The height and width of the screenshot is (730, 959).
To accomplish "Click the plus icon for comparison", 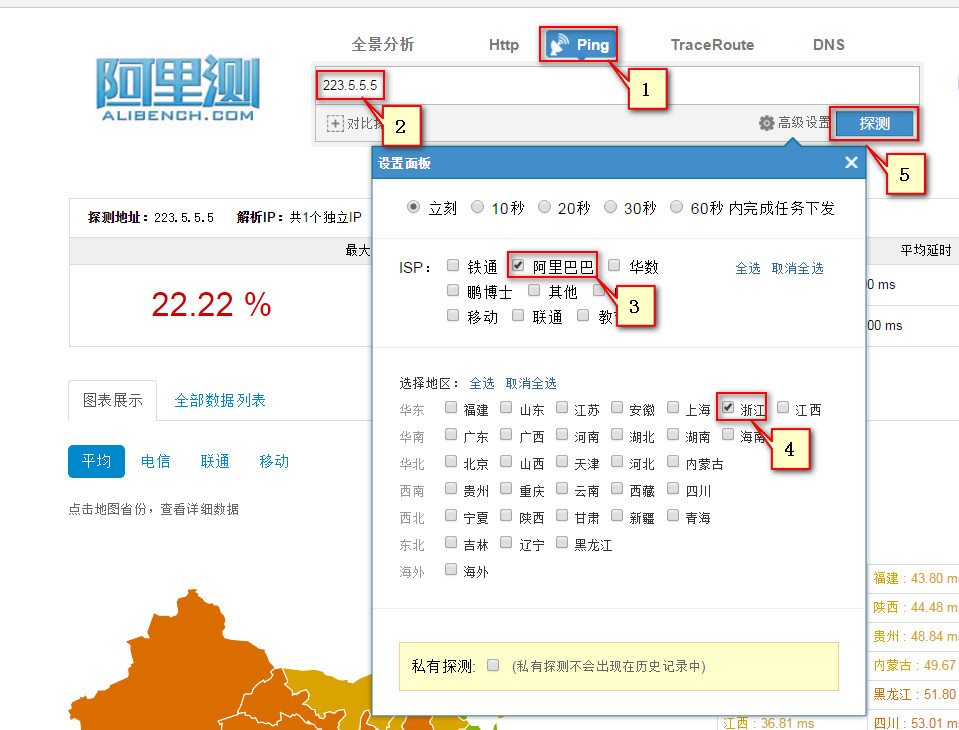I will (335, 124).
